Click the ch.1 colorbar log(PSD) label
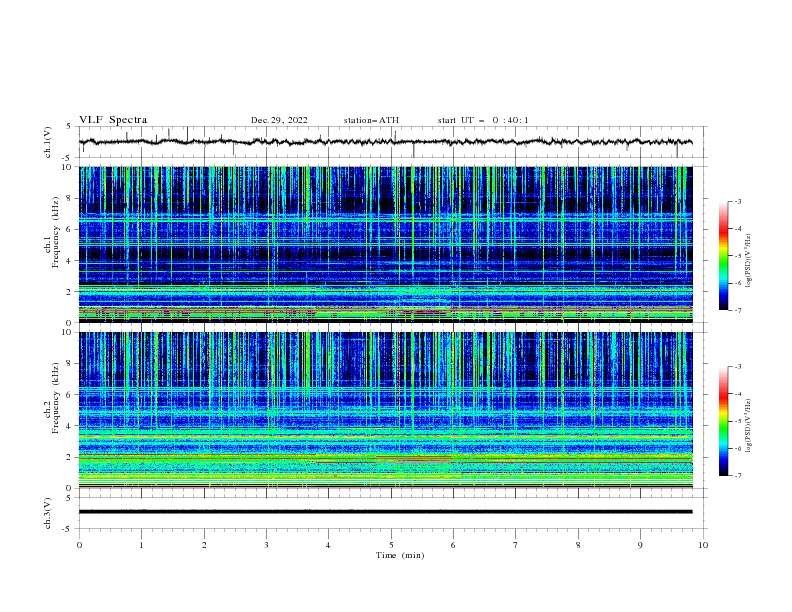The height and width of the screenshot is (612, 792). (x=748, y=261)
